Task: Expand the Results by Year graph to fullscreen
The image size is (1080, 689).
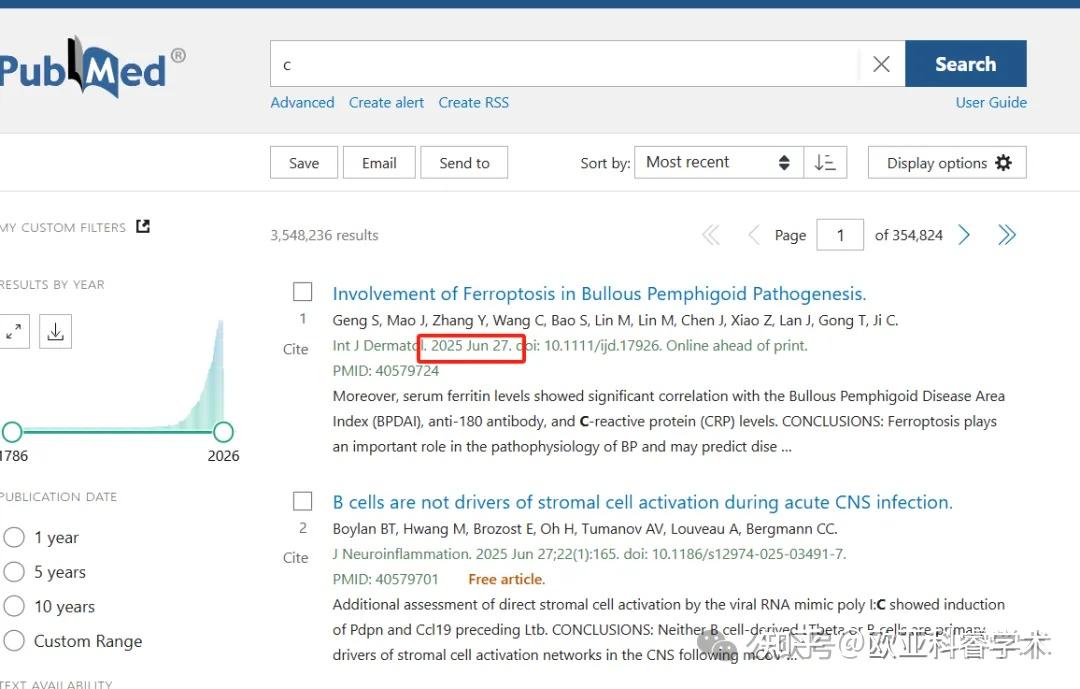Action: click(13, 331)
